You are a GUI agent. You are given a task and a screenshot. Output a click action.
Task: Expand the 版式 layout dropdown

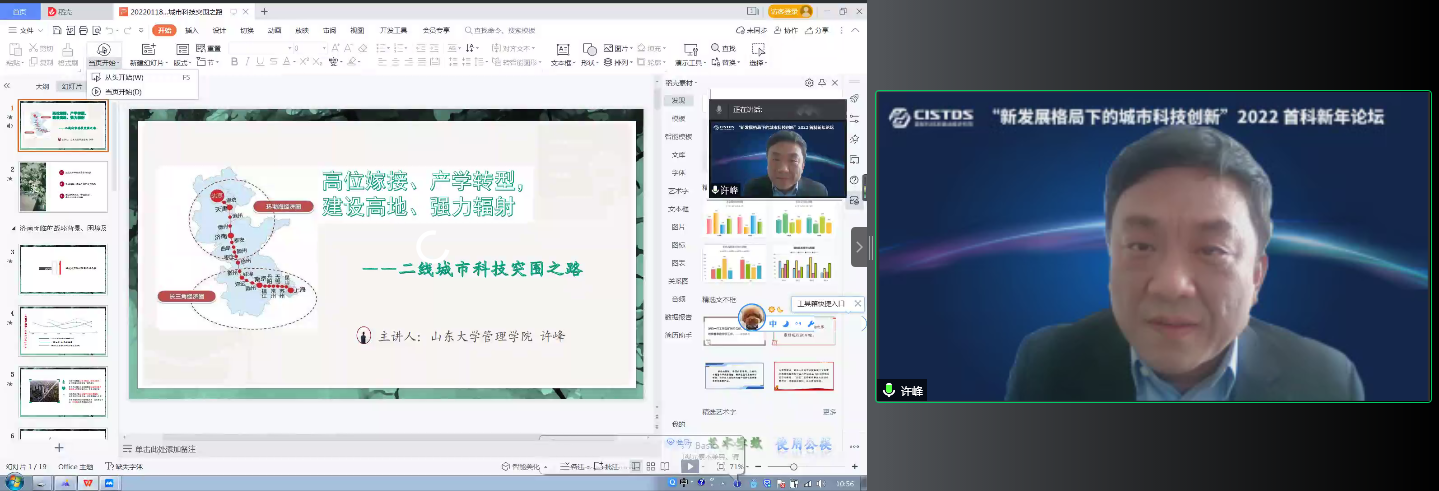click(x=181, y=63)
